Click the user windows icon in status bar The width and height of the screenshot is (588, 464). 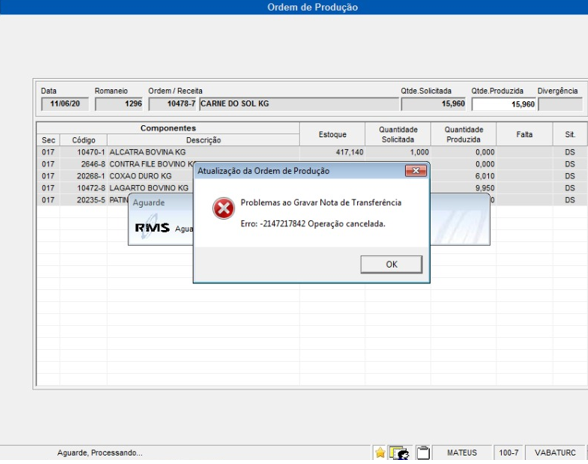pos(399,453)
